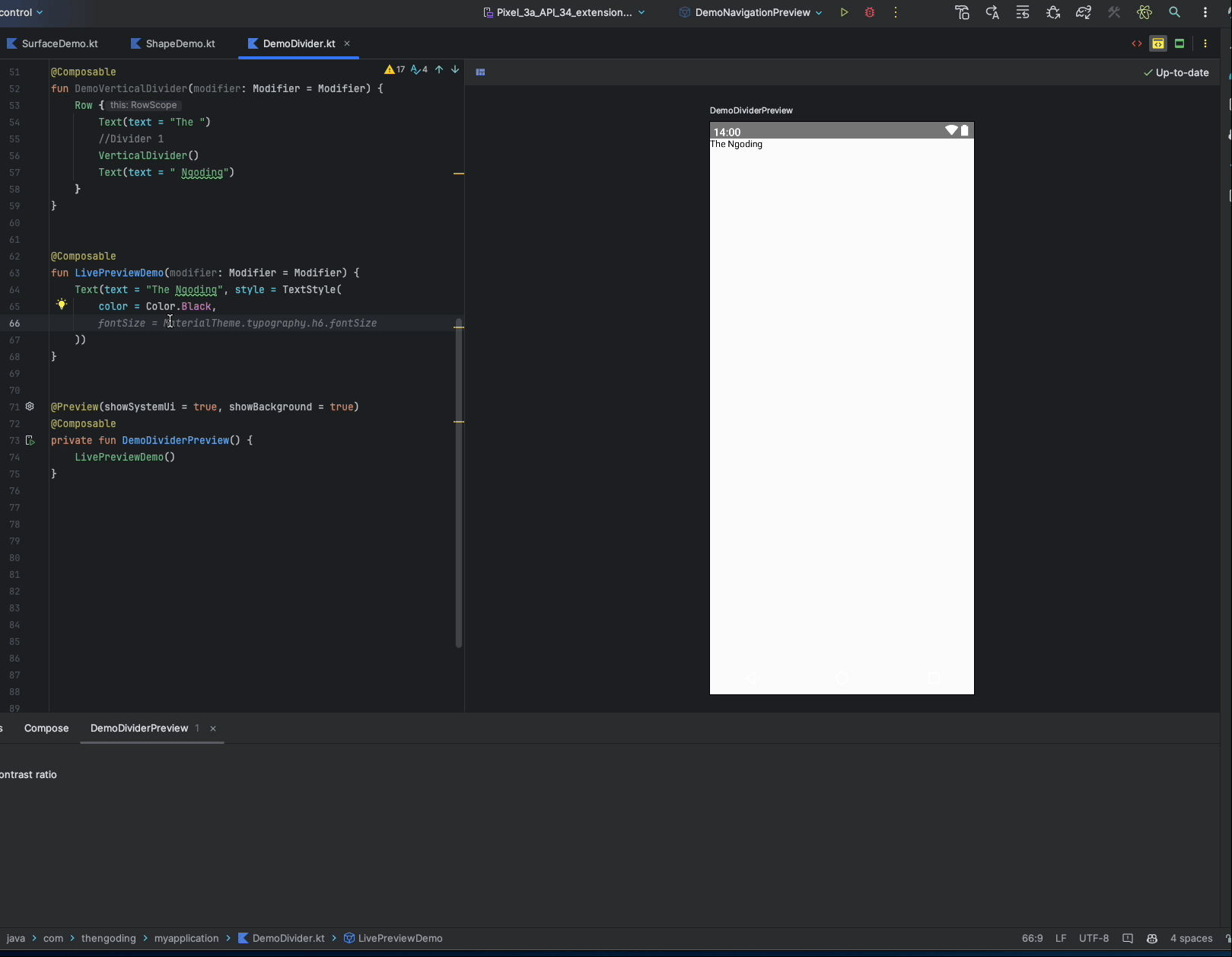The height and width of the screenshot is (957, 1232).
Task: Open the Pixel_3a_API_34 device dropdown
Action: tap(564, 12)
